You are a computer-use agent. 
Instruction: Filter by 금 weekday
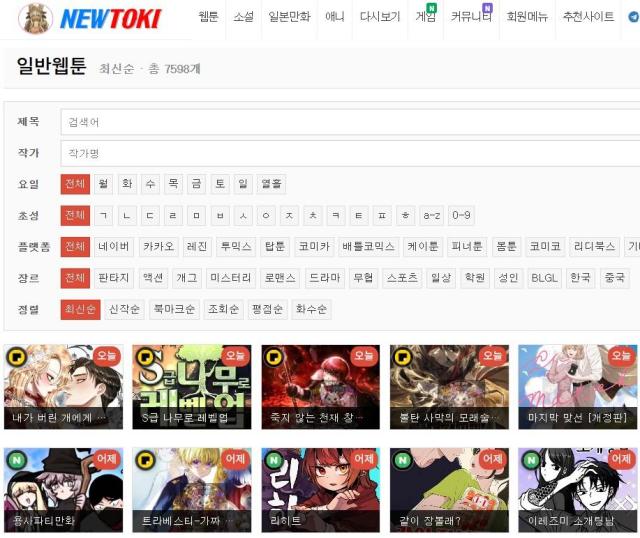click(197, 184)
